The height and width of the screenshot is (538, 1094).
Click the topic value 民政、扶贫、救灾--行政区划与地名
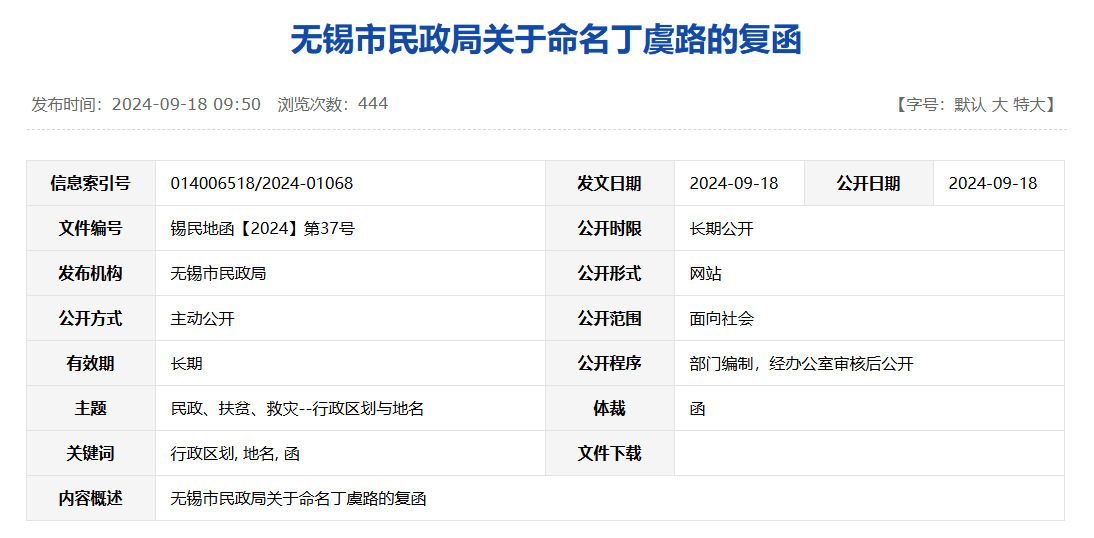click(297, 409)
